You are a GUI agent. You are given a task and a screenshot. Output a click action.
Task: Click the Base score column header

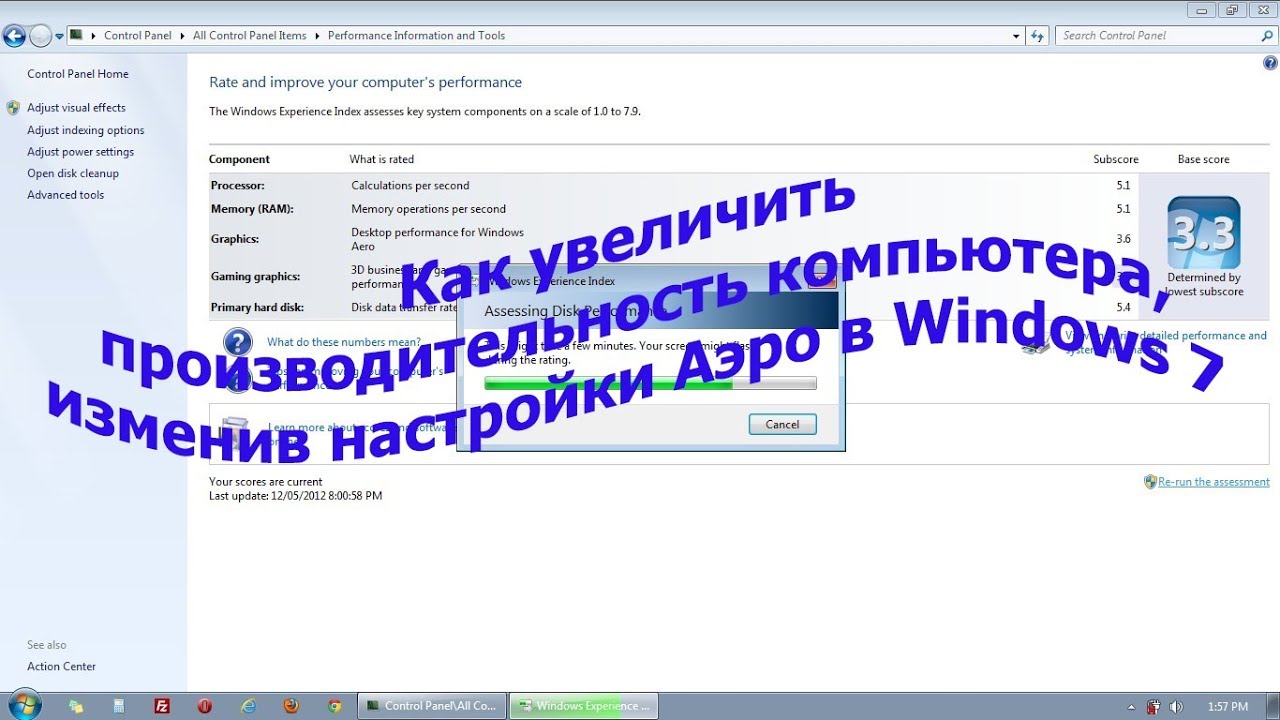(x=1203, y=159)
